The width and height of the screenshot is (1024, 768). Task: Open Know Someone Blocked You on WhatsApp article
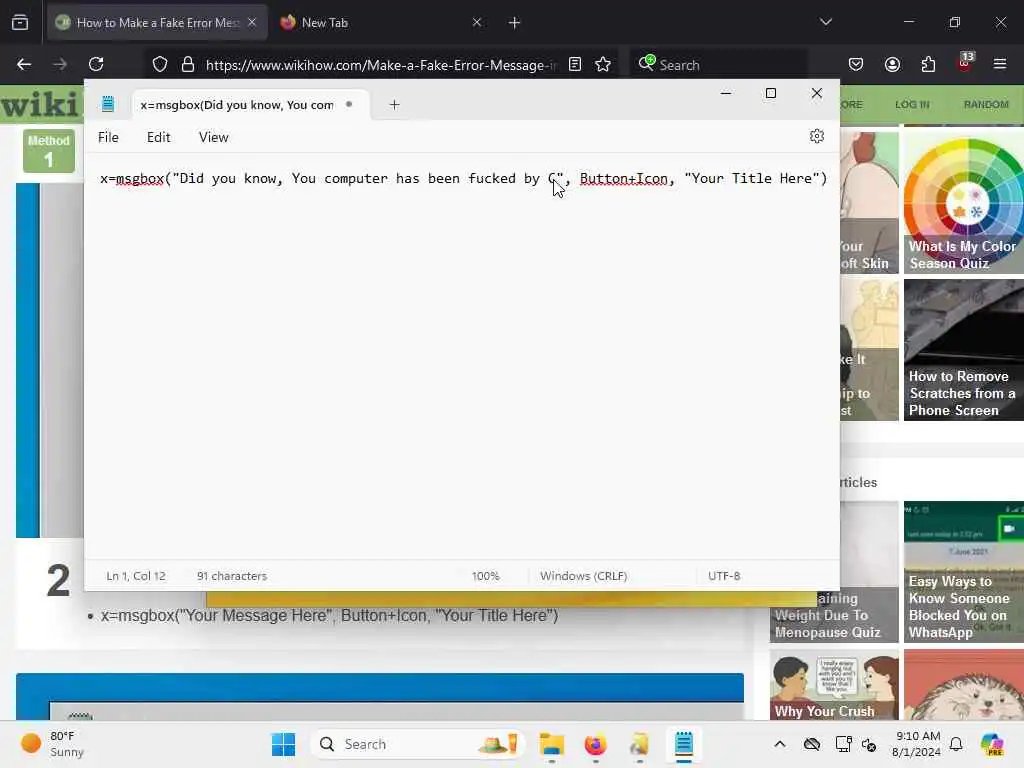click(x=964, y=572)
